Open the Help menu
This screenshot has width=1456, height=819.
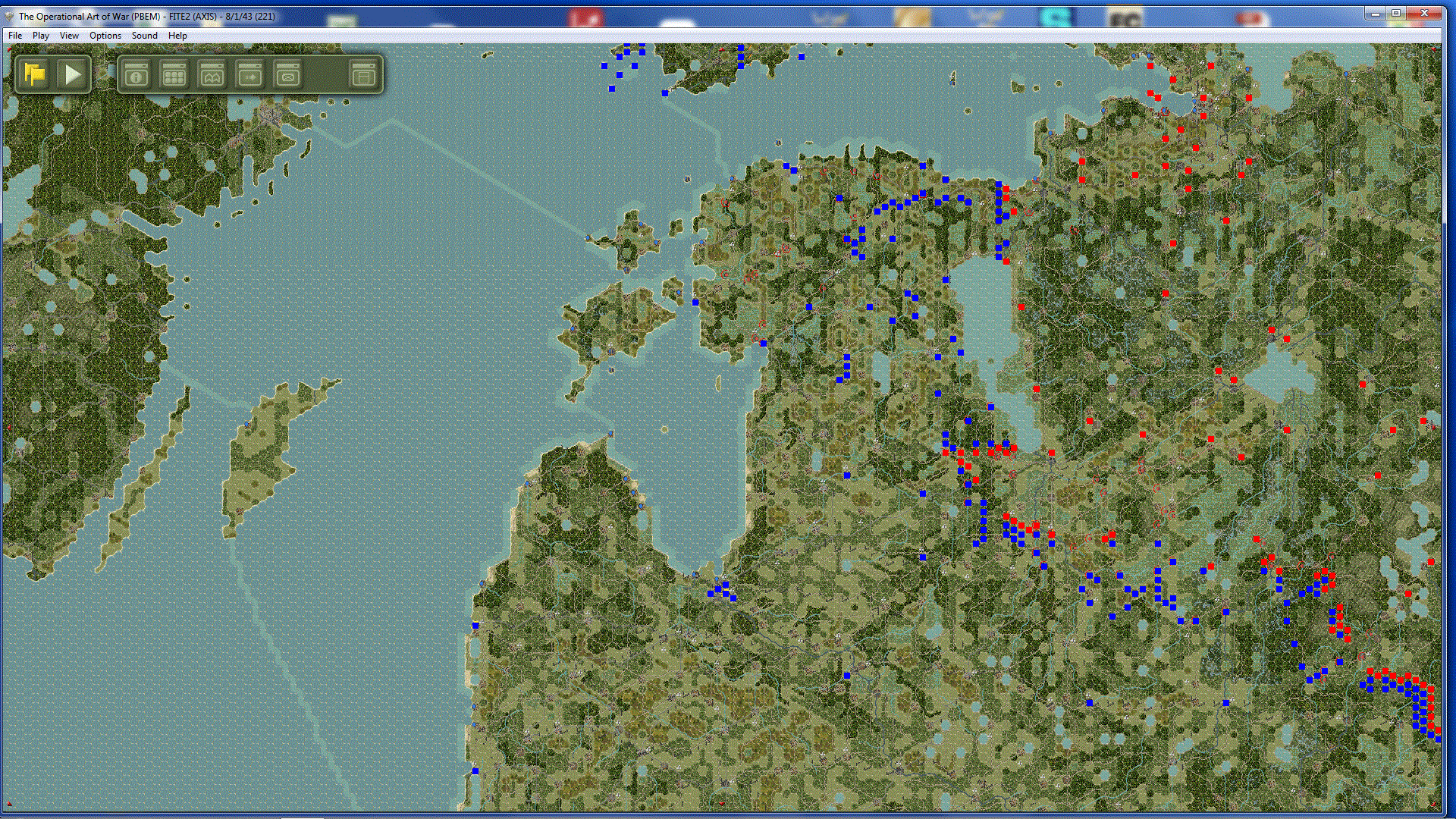pyautogui.click(x=177, y=36)
